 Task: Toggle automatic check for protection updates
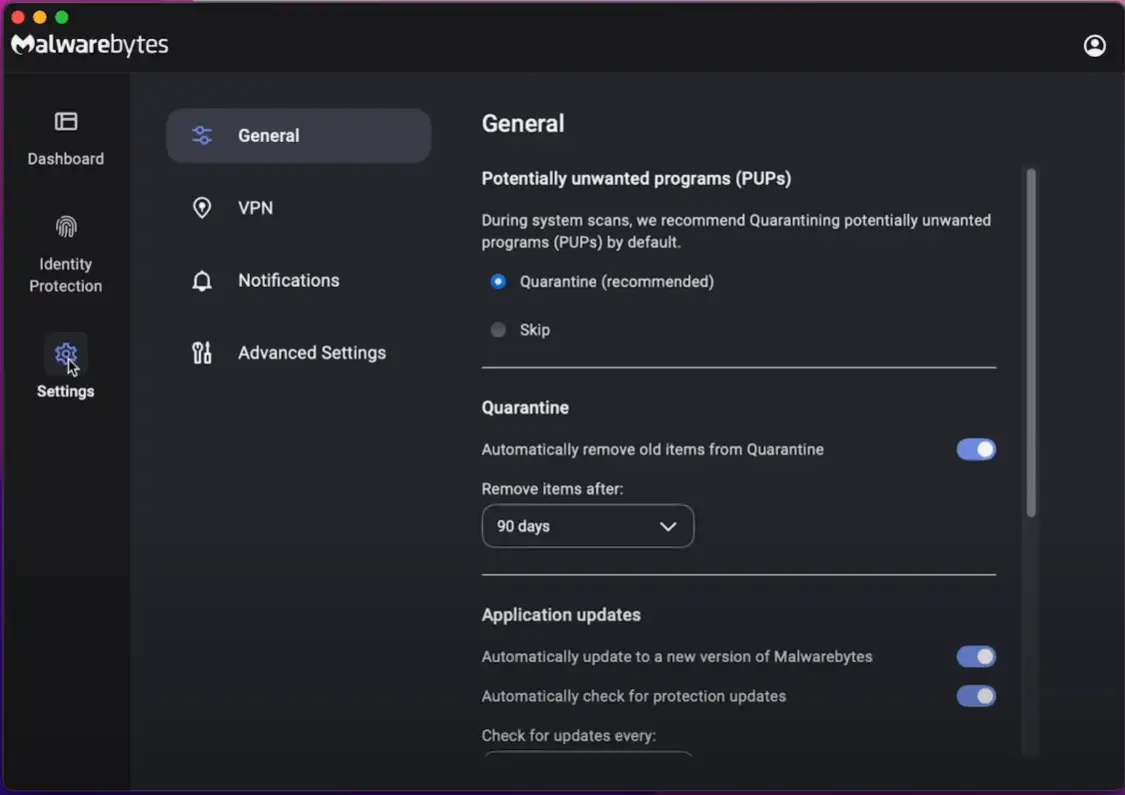click(x=976, y=696)
